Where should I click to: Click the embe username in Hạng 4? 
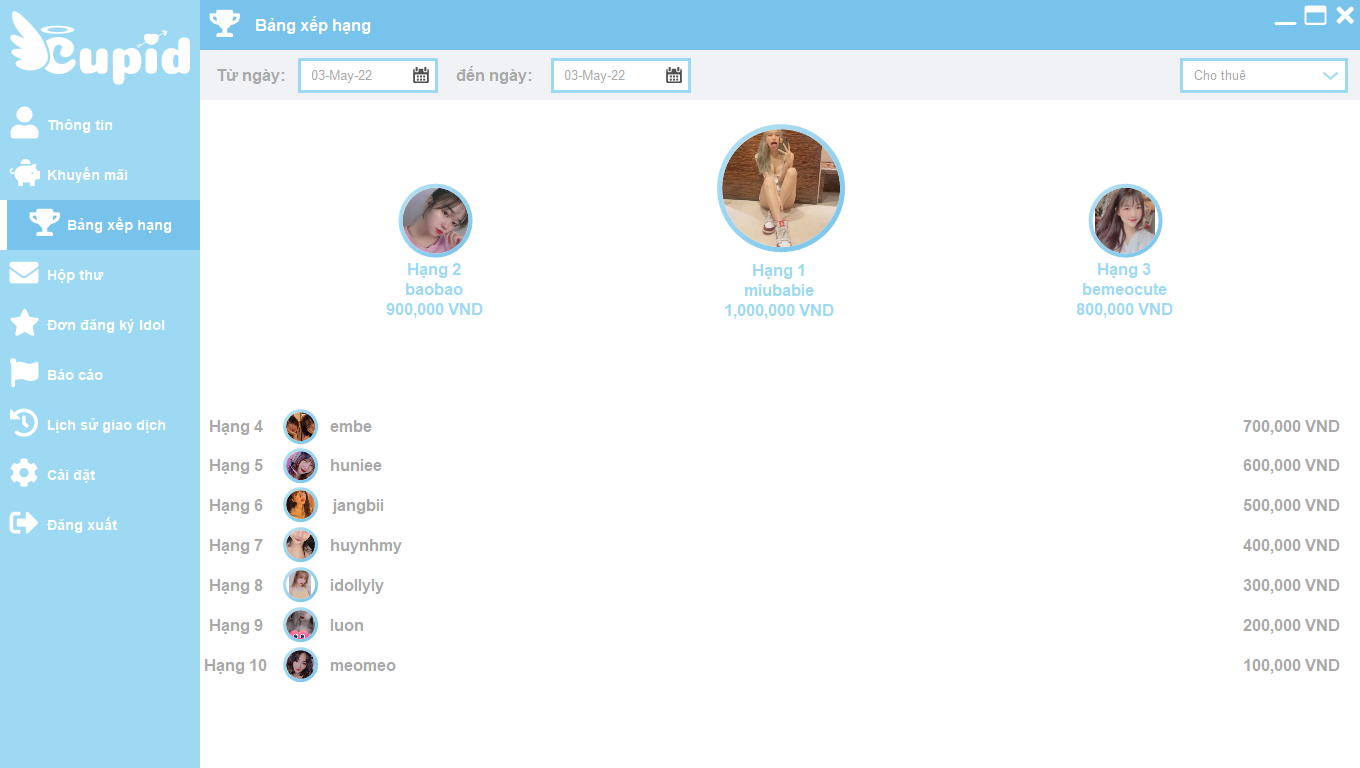pyautogui.click(x=351, y=427)
